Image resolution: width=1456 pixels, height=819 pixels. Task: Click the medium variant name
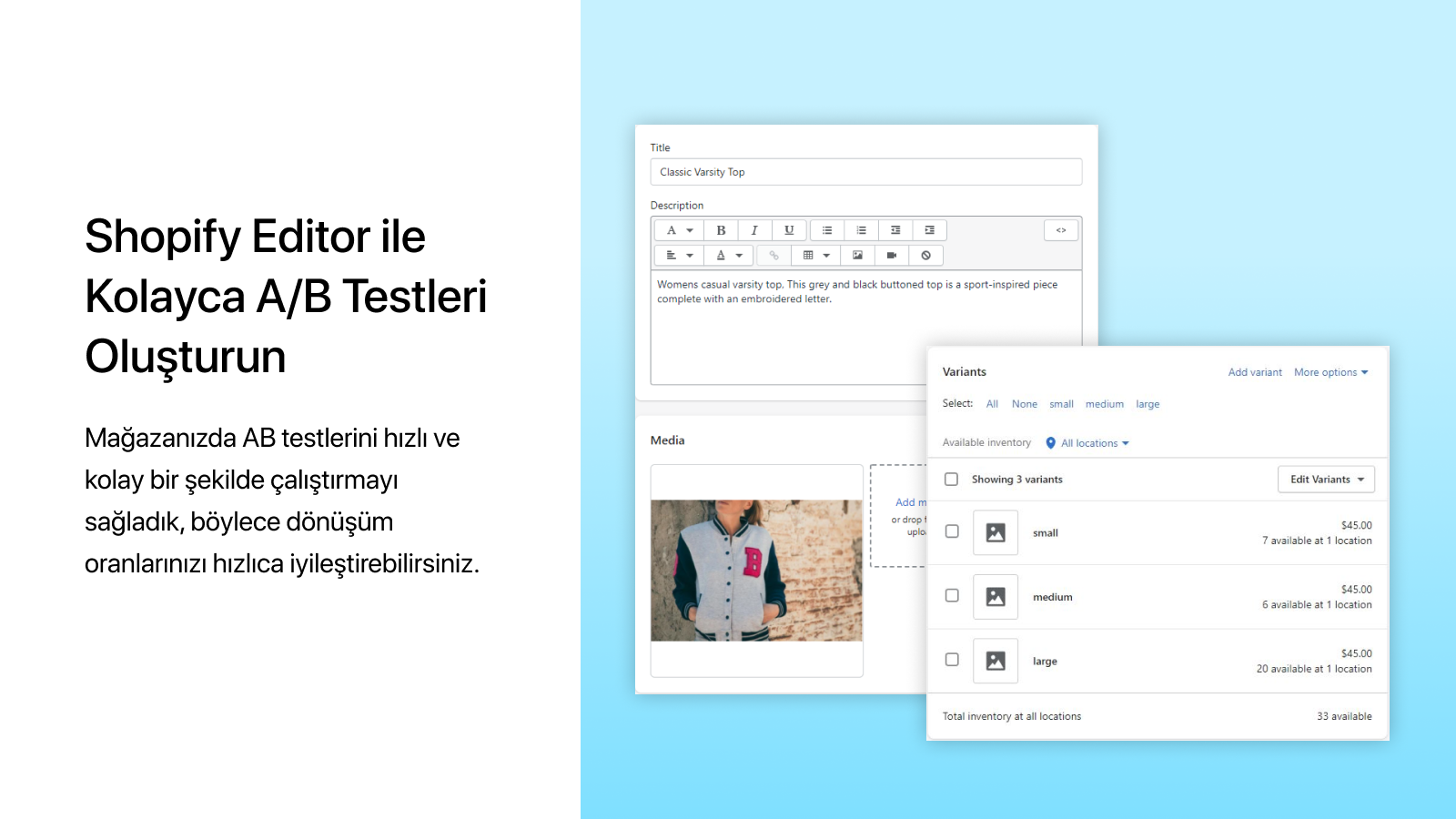(1053, 597)
